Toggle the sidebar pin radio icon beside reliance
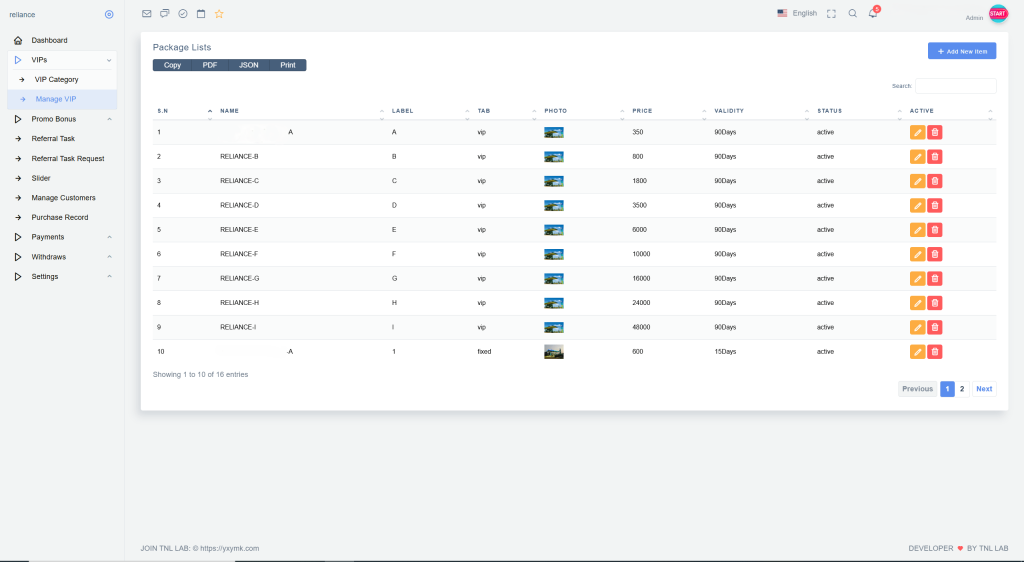This screenshot has width=1024, height=562. (109, 14)
